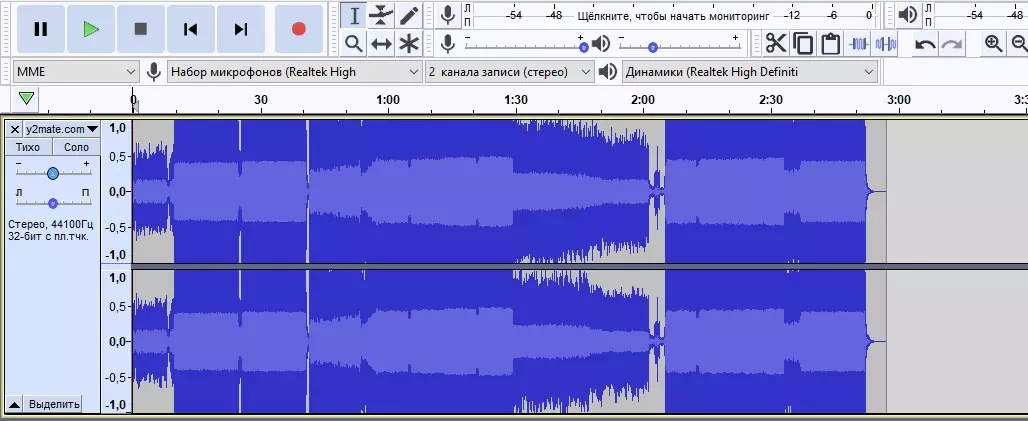Start recording with the red Record button
This screenshot has width=1028, height=421.
point(298,29)
